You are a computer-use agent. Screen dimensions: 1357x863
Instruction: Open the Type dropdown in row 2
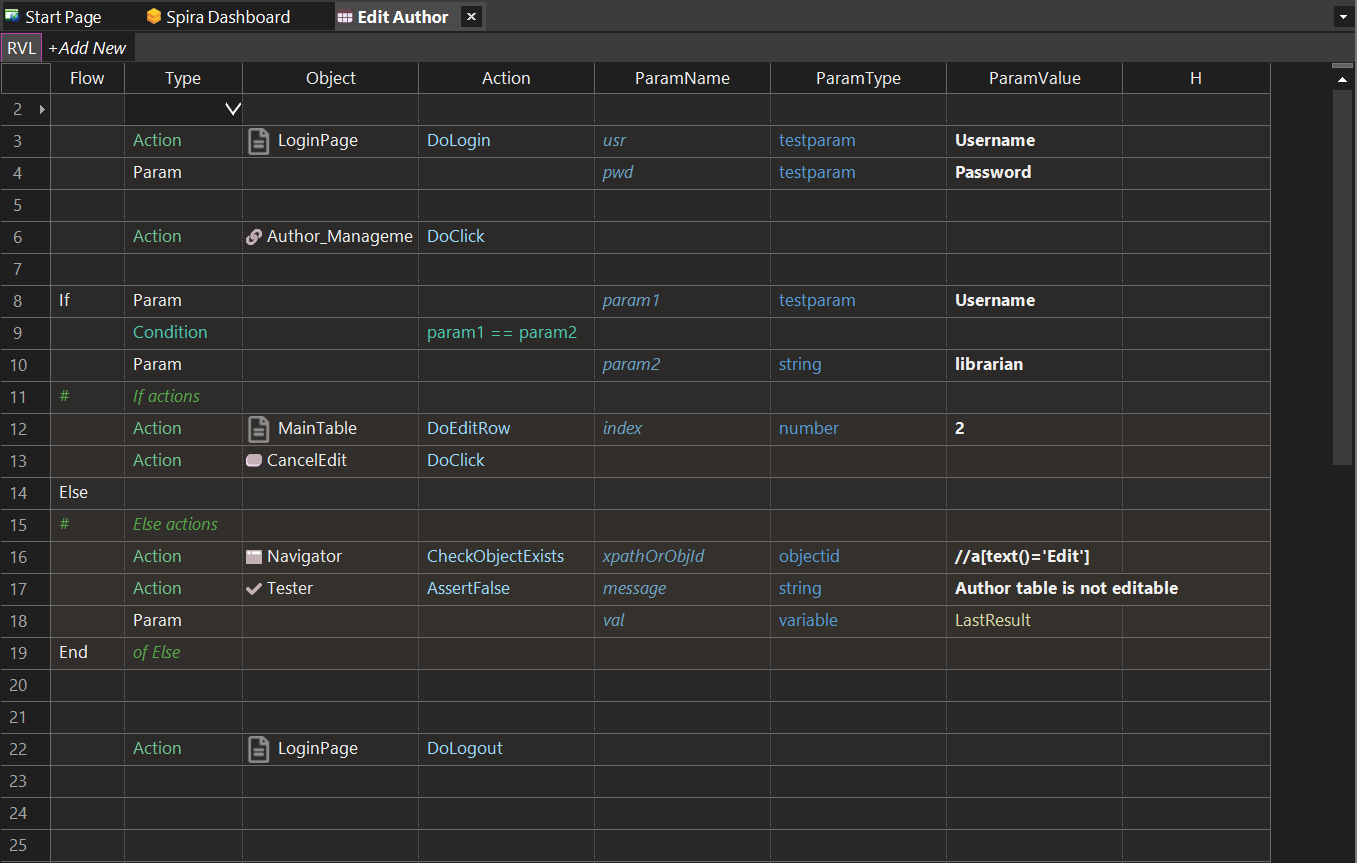tap(232, 109)
